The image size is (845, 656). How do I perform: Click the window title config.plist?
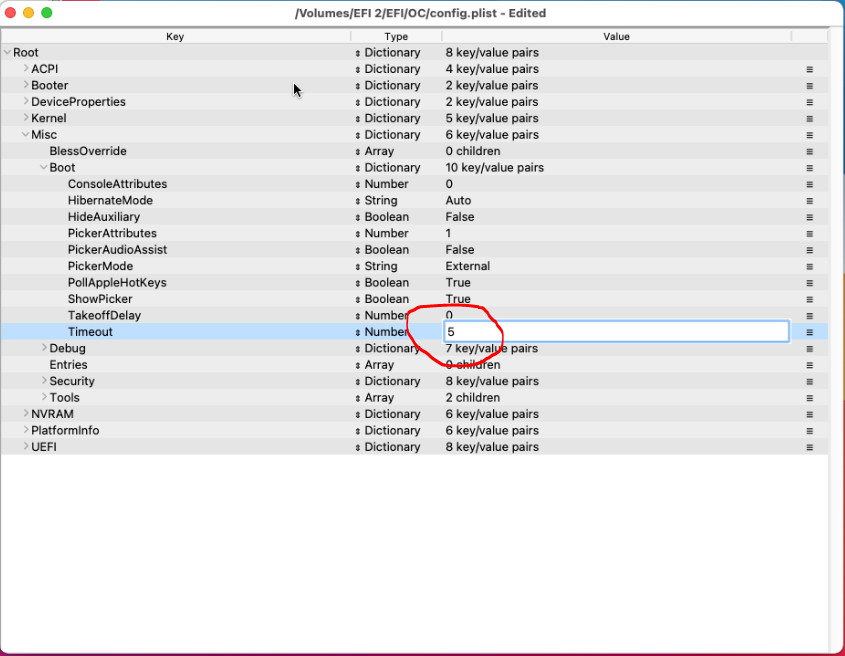coord(420,13)
